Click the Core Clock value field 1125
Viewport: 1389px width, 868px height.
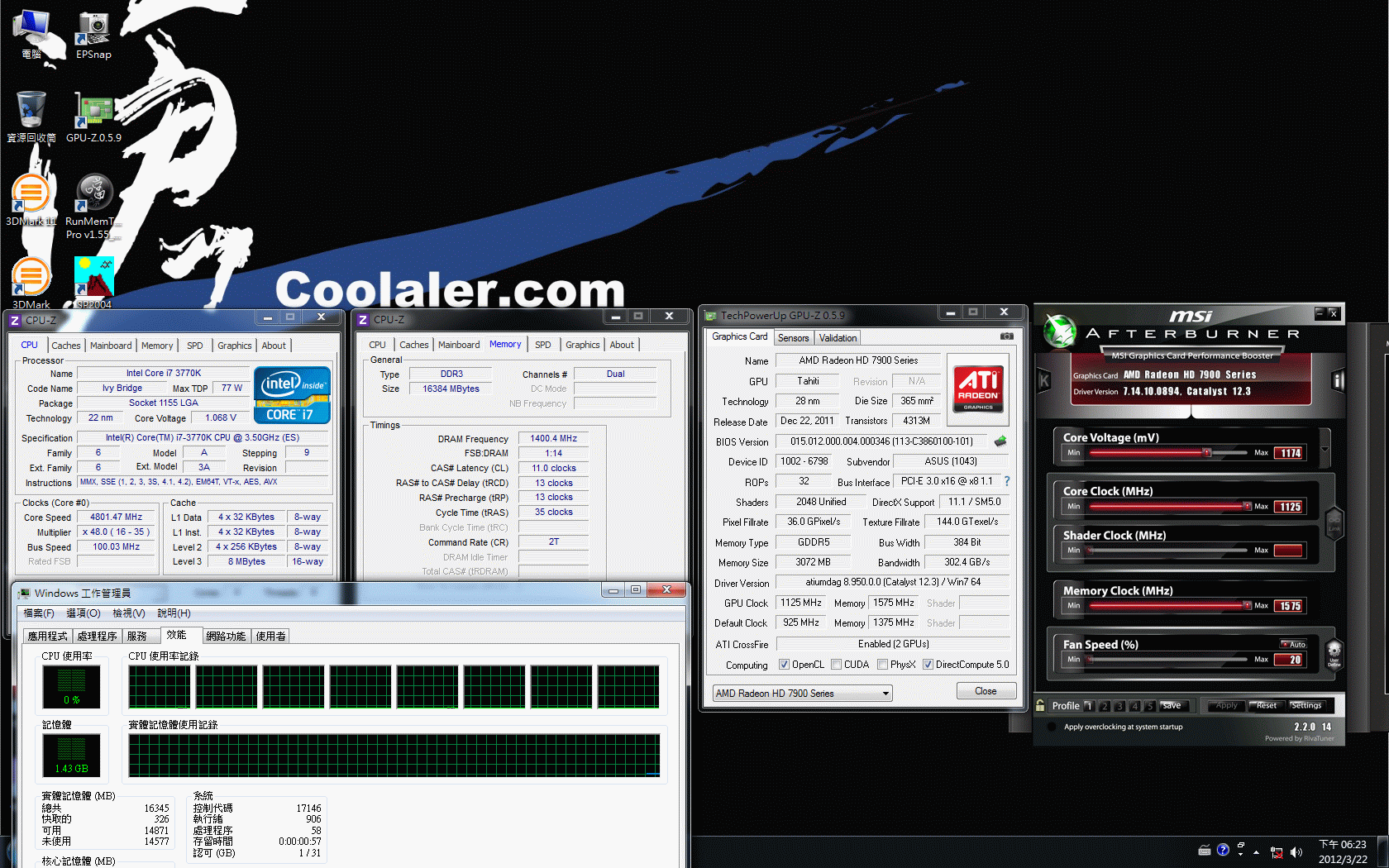click(1289, 507)
